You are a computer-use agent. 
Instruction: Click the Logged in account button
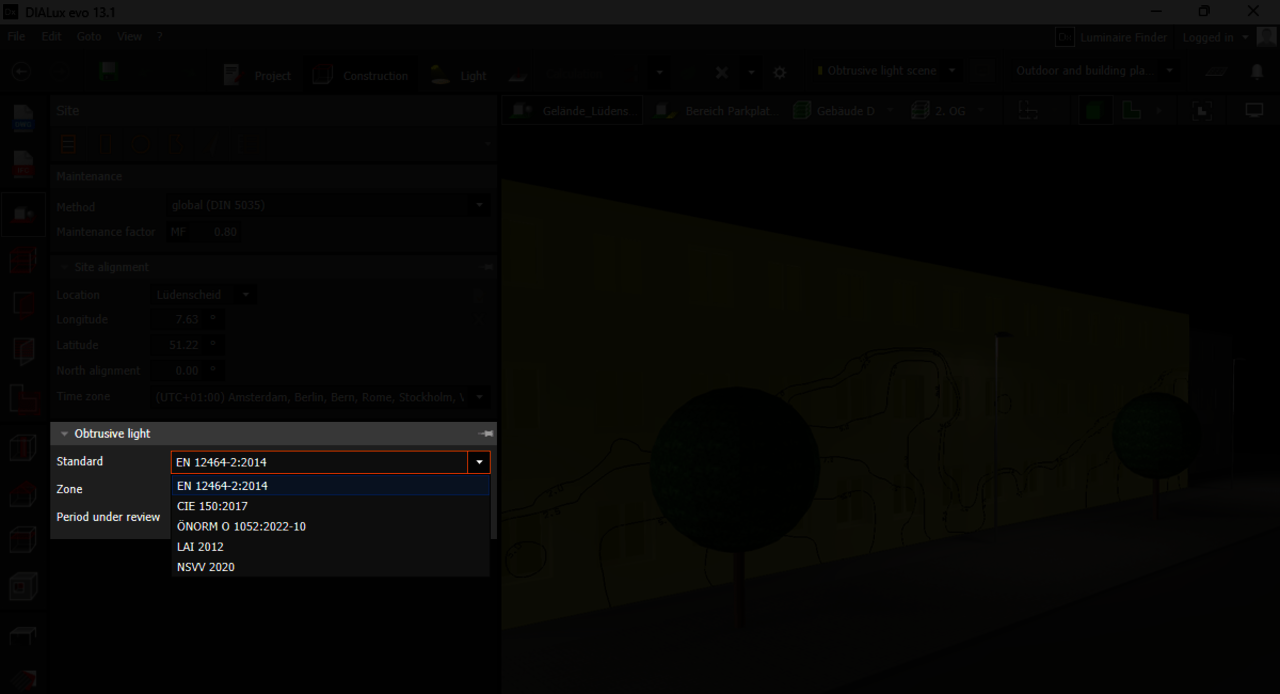1214,37
